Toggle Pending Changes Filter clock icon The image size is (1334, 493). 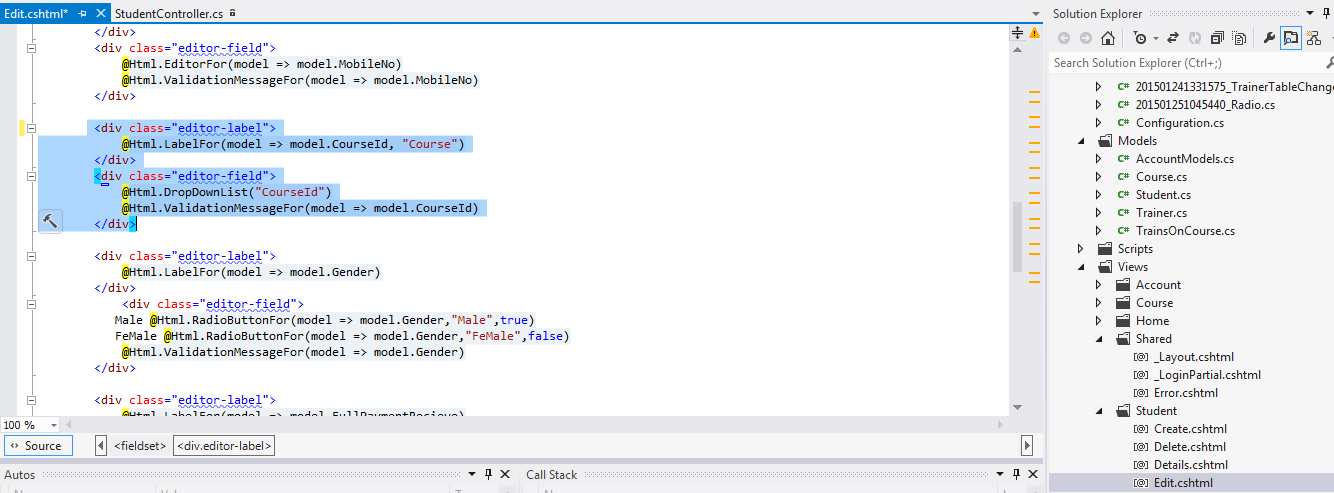point(1140,38)
